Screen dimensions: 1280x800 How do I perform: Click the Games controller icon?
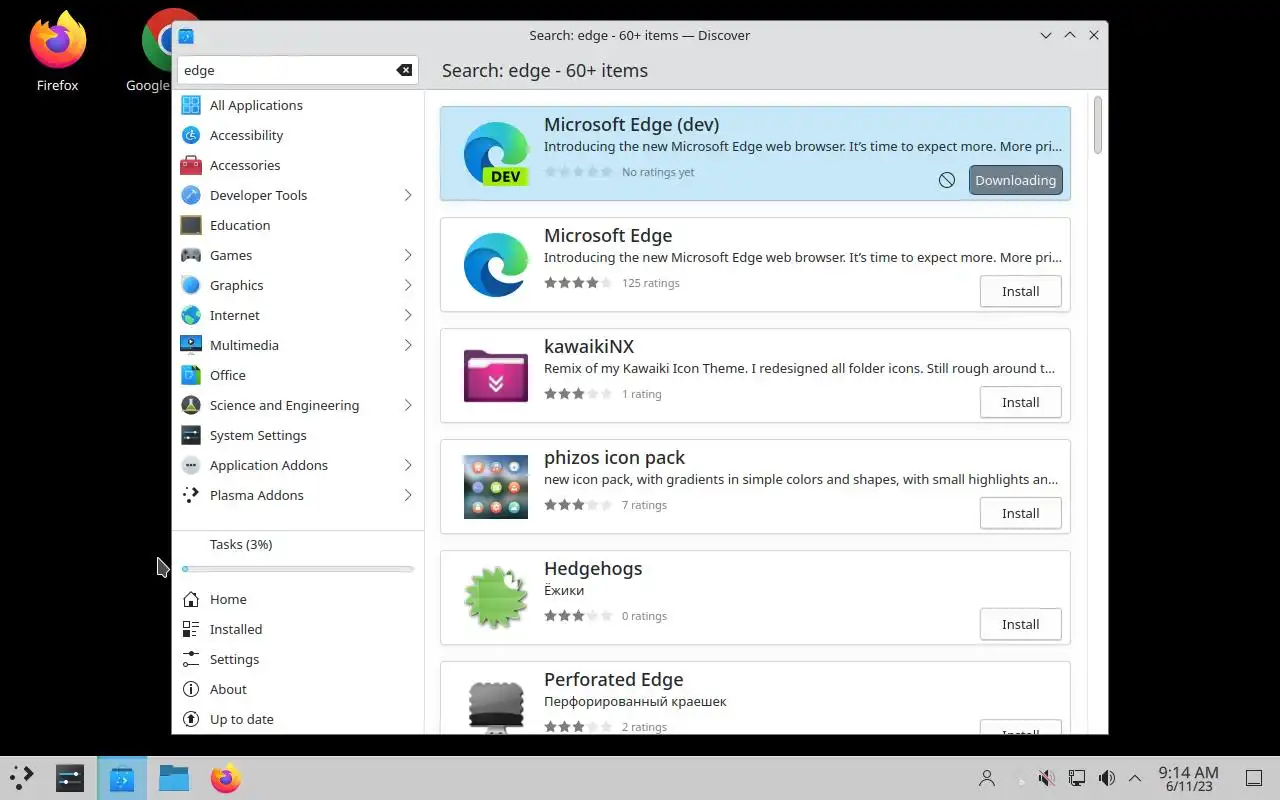[x=191, y=255]
